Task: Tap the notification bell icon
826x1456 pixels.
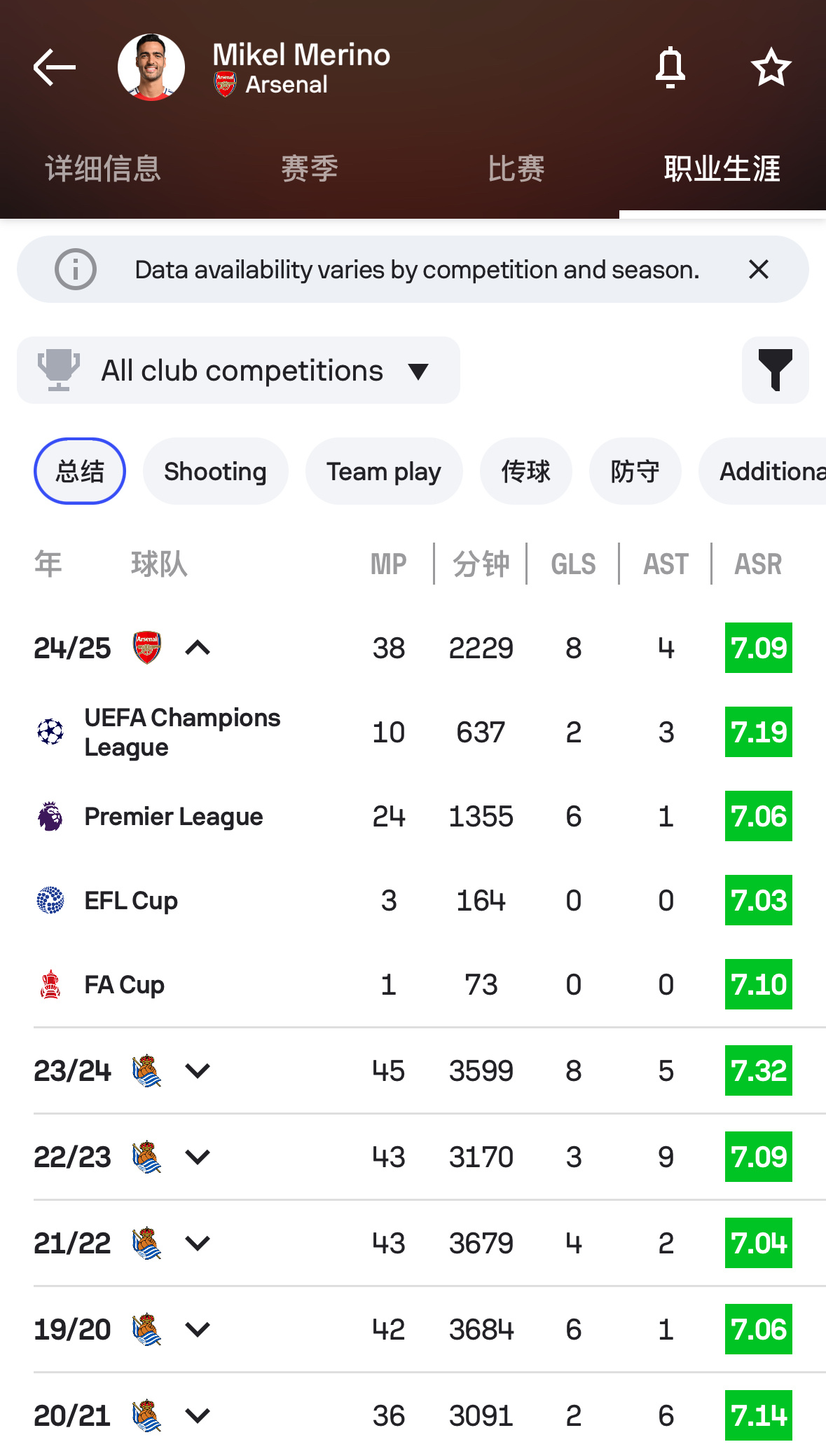Action: pos(670,67)
